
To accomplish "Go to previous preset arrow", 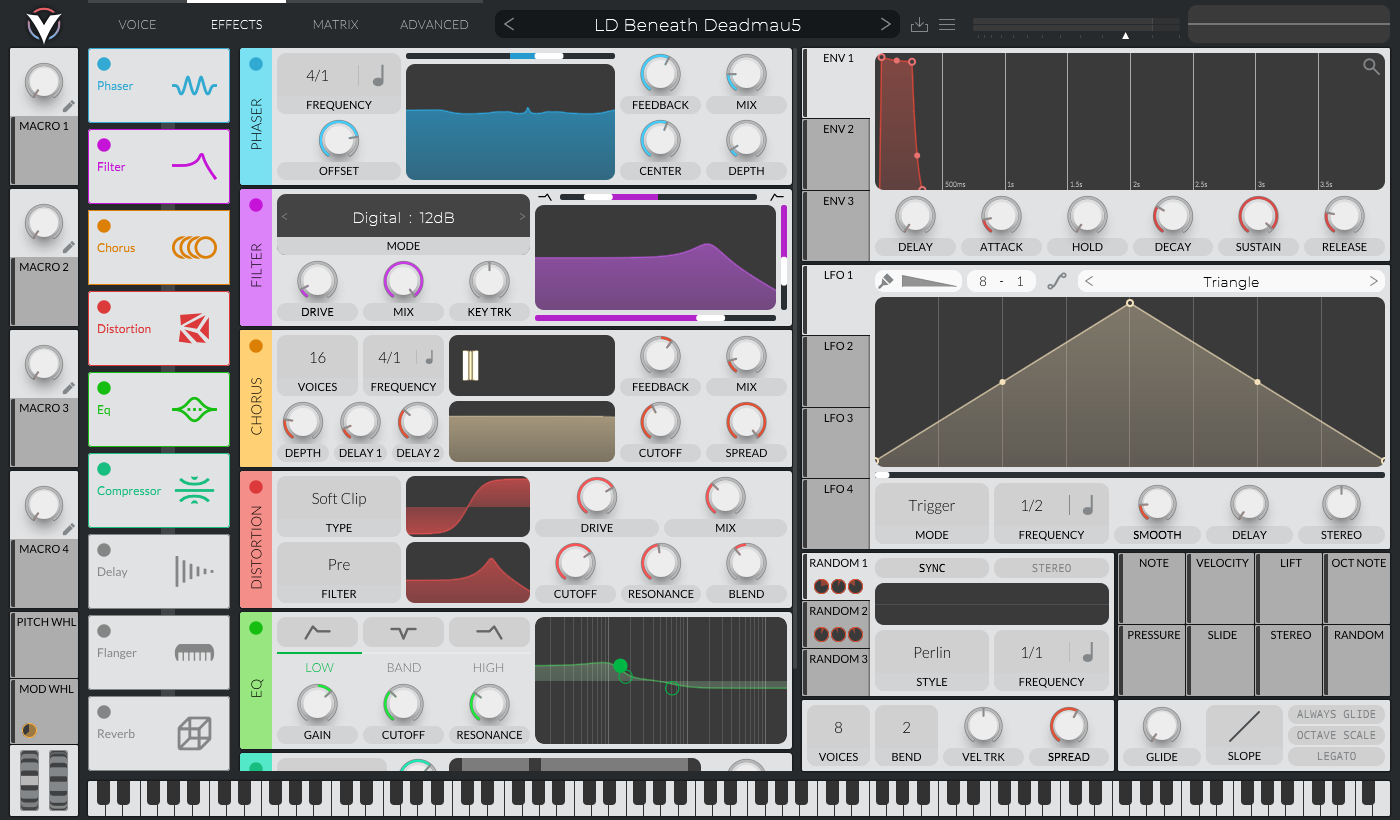I will pos(509,24).
